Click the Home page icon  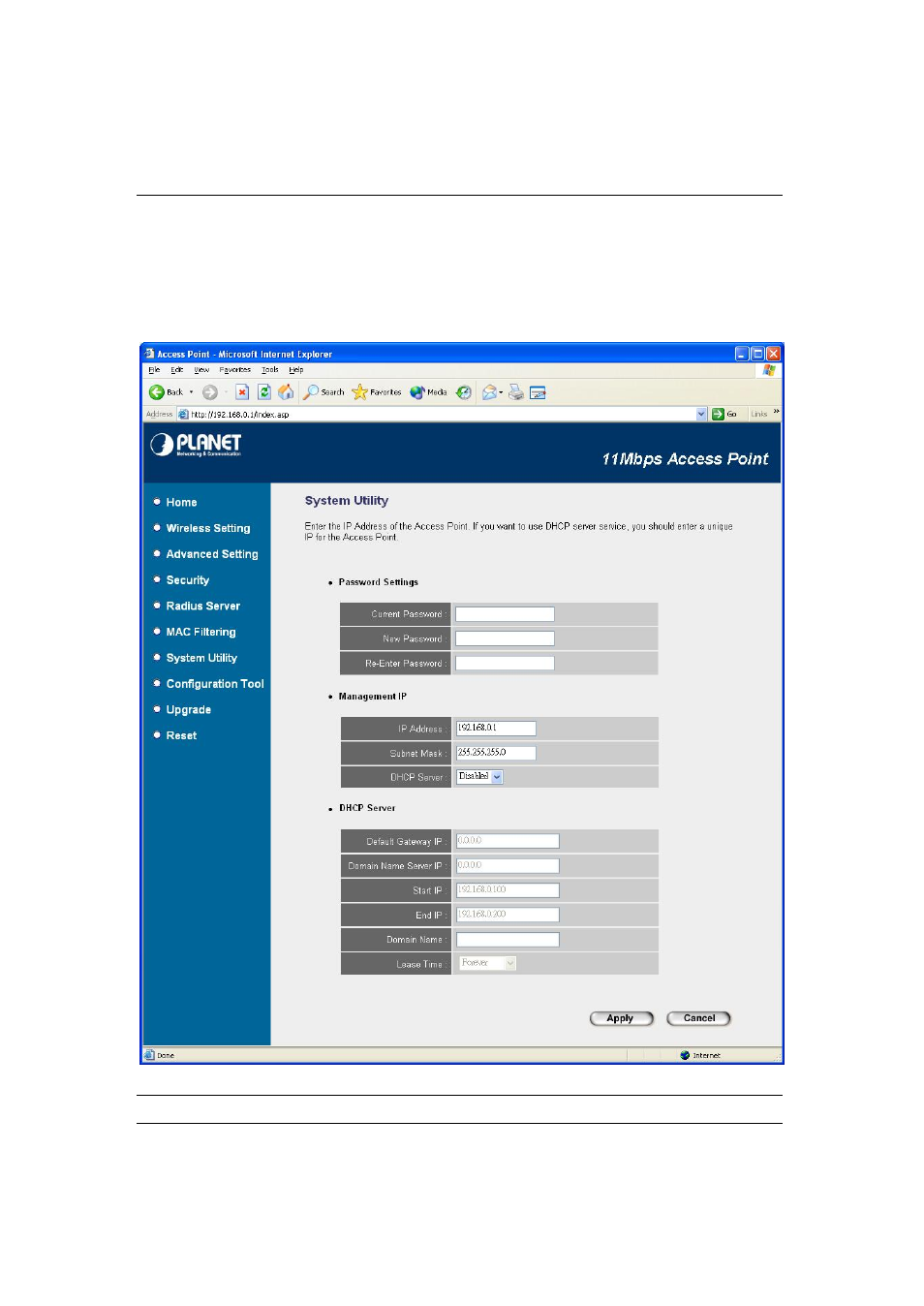pos(286,392)
